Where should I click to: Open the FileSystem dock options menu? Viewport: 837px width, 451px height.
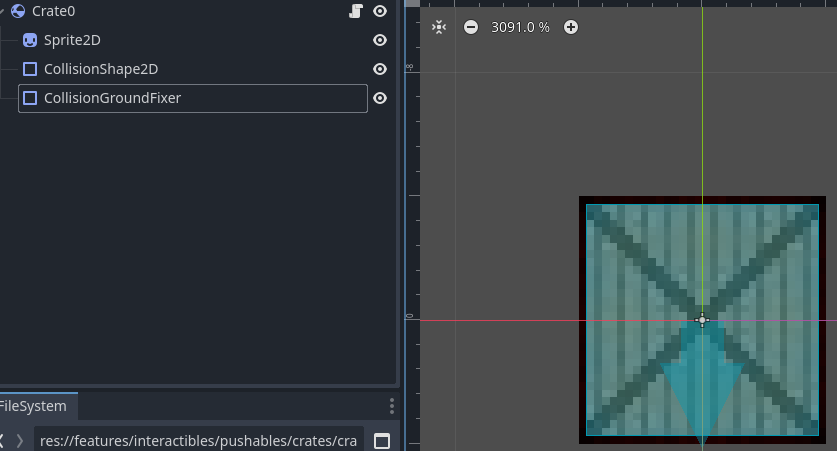(x=391, y=406)
